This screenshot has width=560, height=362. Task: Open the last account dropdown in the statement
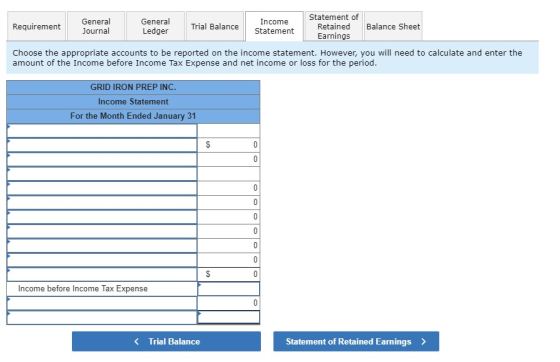[102, 317]
